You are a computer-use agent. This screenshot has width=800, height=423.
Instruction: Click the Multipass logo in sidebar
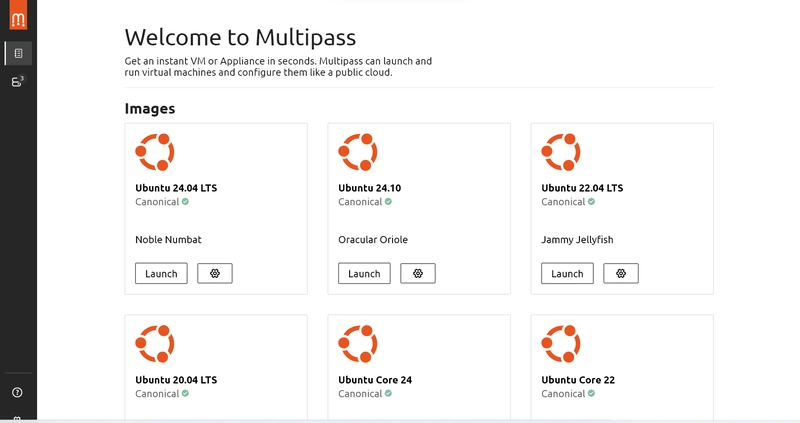18,15
